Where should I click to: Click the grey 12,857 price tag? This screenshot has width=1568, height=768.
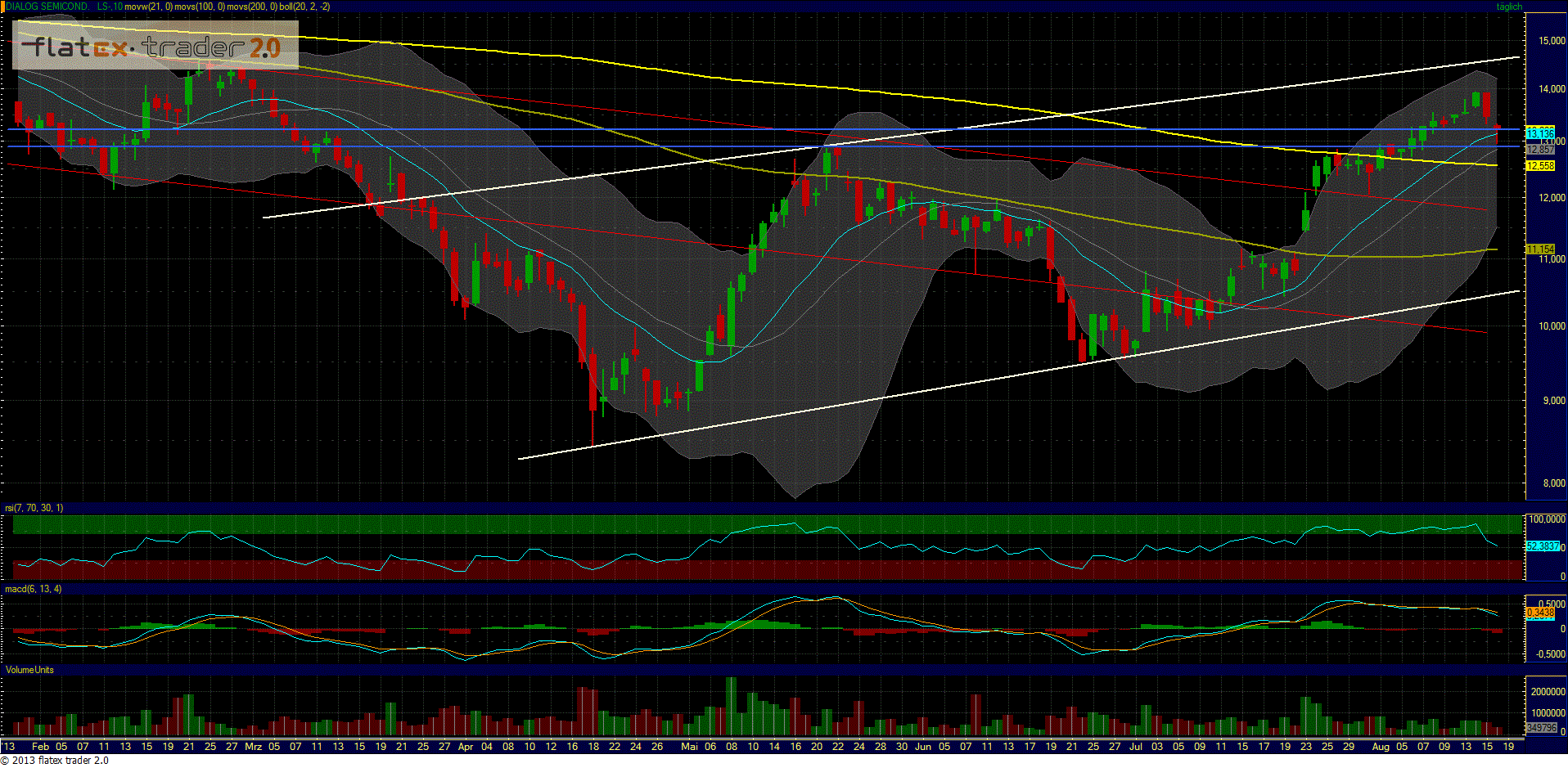(x=1541, y=150)
